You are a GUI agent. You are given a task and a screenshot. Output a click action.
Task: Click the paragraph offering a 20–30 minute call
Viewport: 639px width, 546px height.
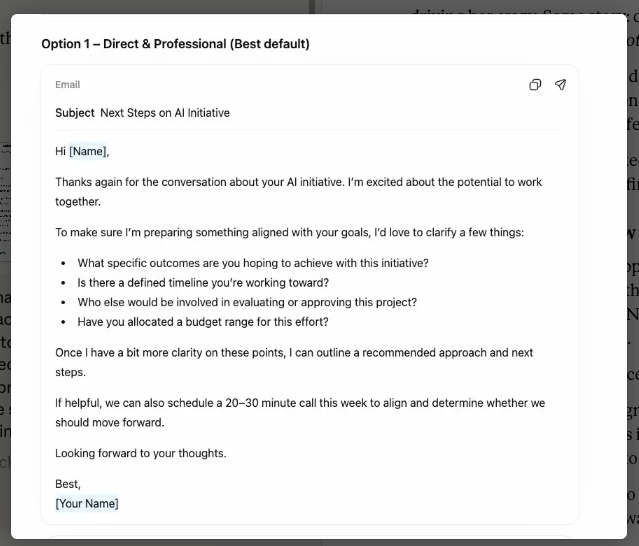(300, 403)
